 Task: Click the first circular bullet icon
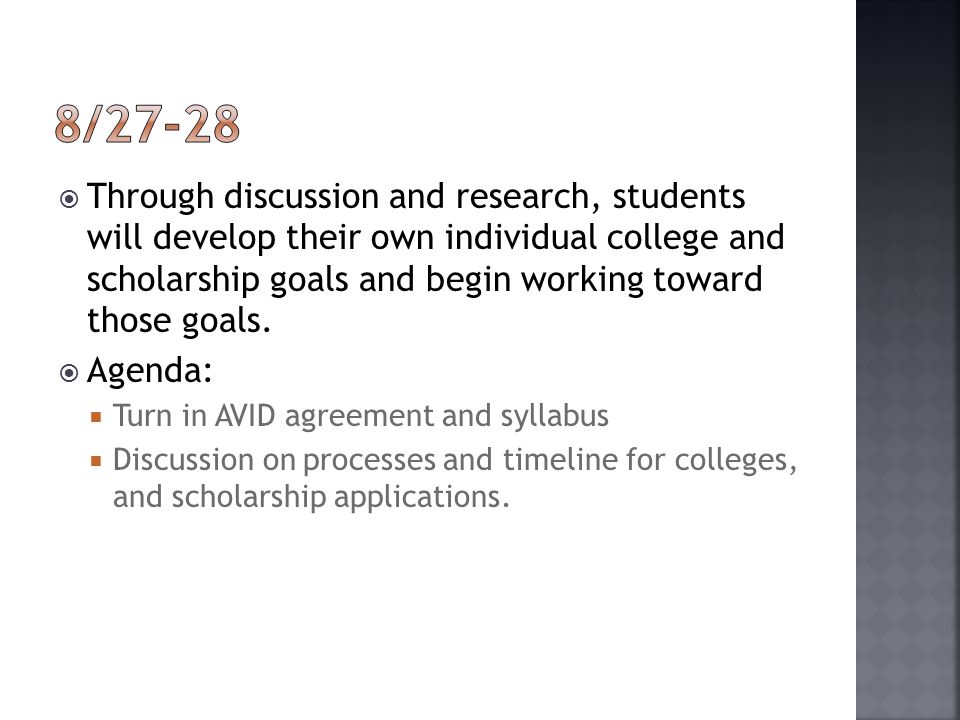(69, 199)
